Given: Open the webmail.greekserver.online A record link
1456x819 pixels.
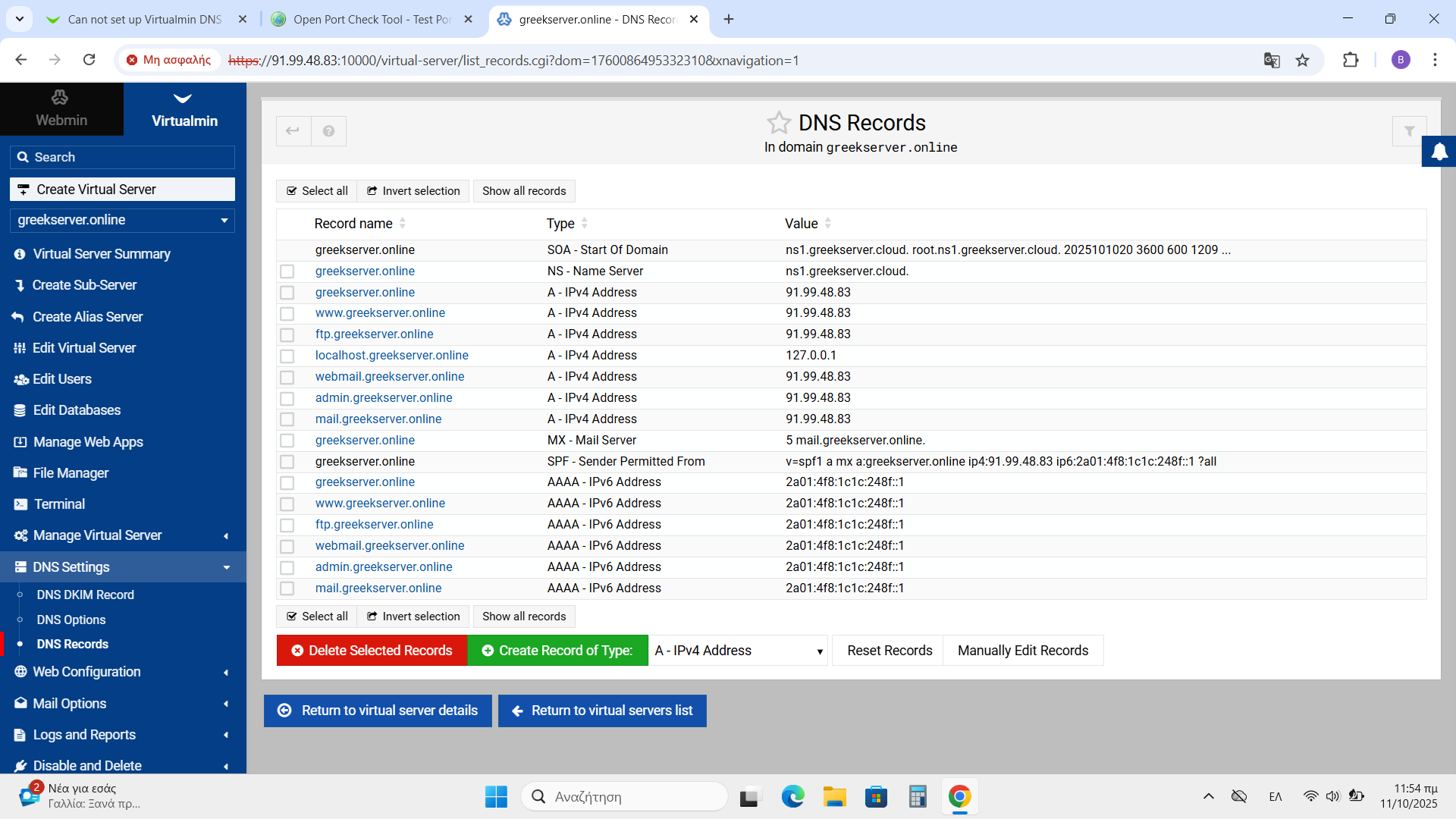Looking at the screenshot, I should (x=390, y=377).
